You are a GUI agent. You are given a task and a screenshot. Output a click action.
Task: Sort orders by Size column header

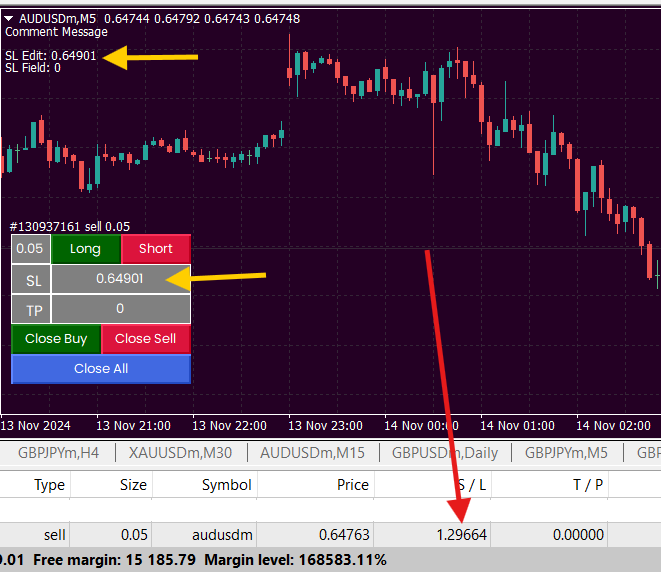coord(111,485)
